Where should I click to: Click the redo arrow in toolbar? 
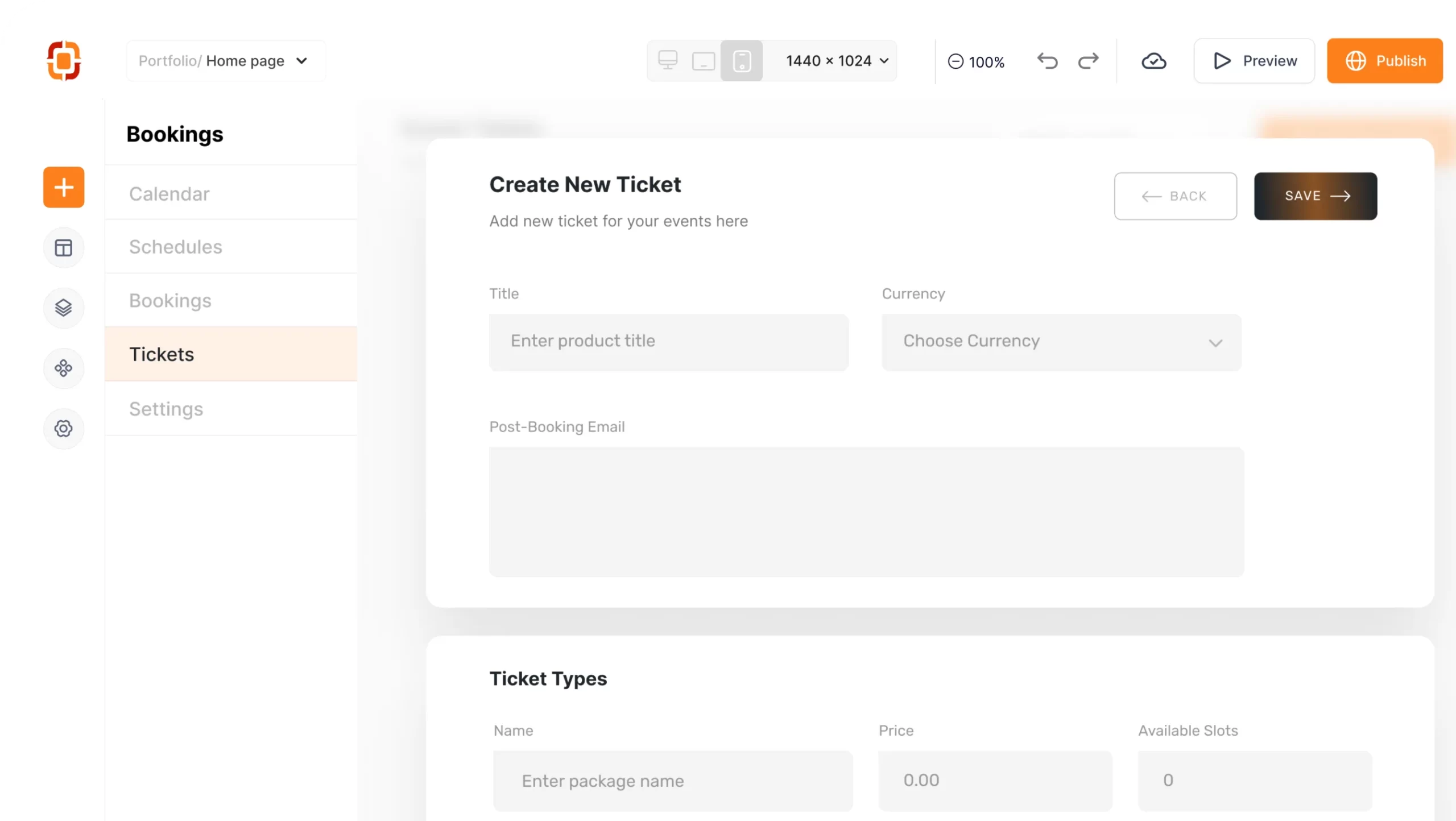pos(1088,61)
